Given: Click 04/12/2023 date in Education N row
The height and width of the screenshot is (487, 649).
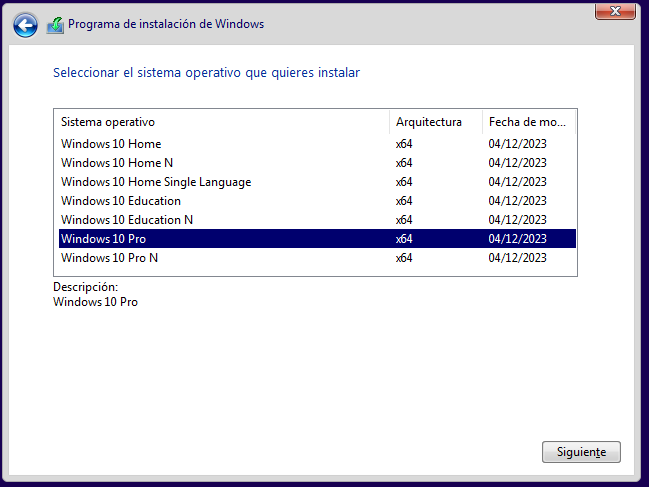Looking at the screenshot, I should tap(517, 220).
